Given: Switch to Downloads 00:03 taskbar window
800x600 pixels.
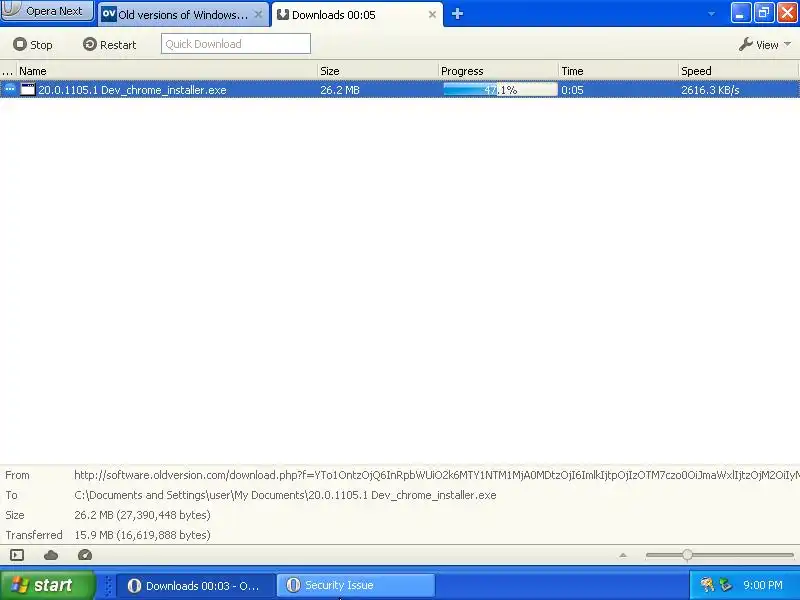Looking at the screenshot, I should point(196,585).
